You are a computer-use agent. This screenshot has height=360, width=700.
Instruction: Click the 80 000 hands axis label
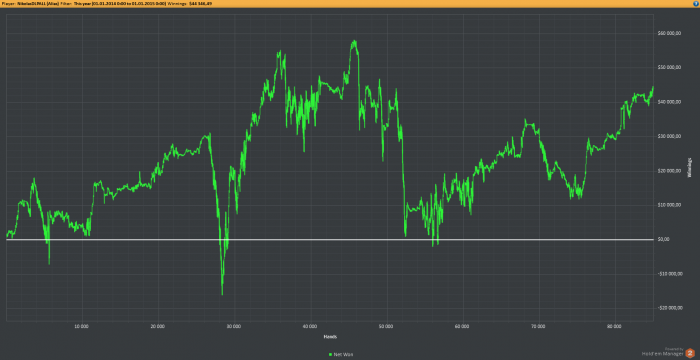(x=614, y=326)
